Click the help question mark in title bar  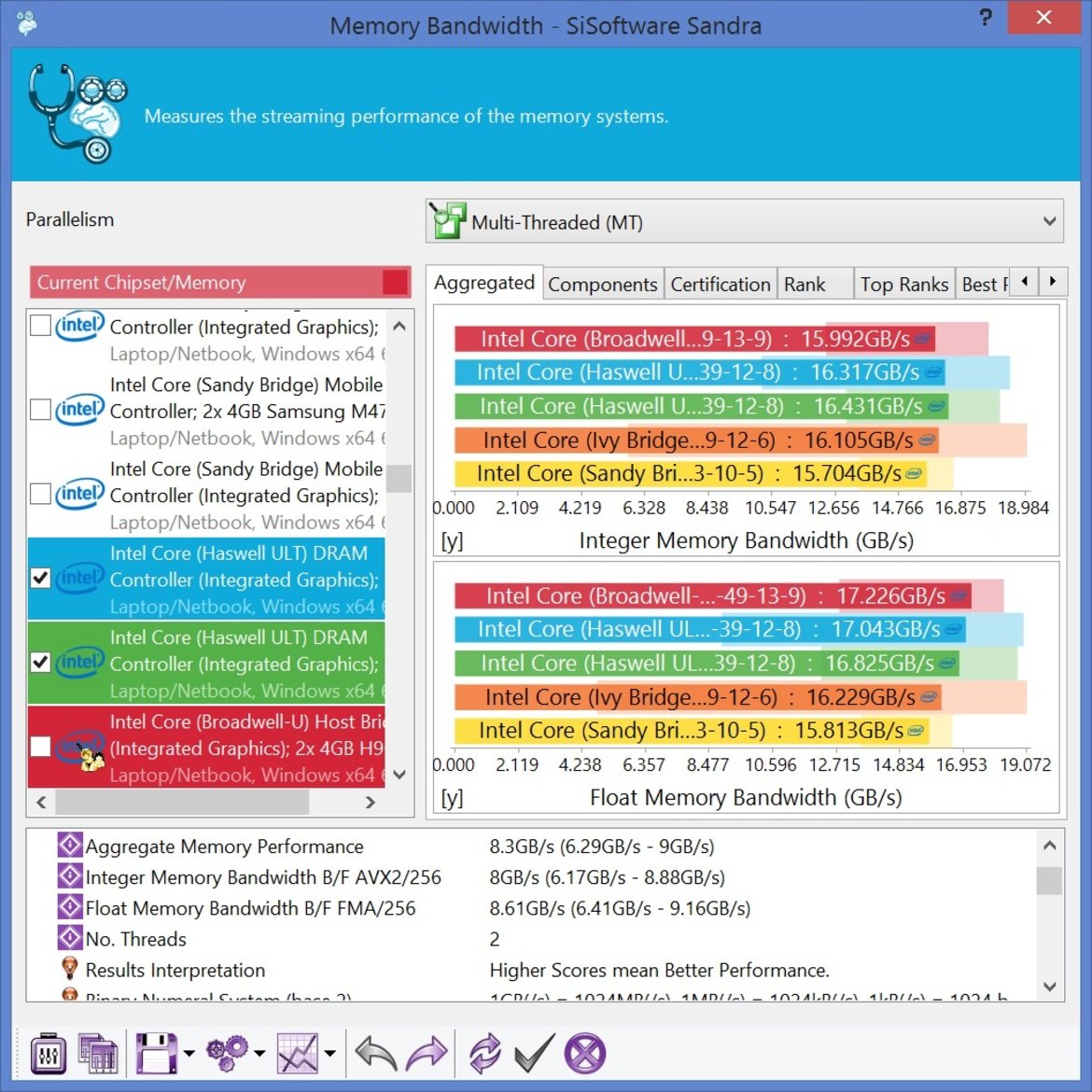985,17
